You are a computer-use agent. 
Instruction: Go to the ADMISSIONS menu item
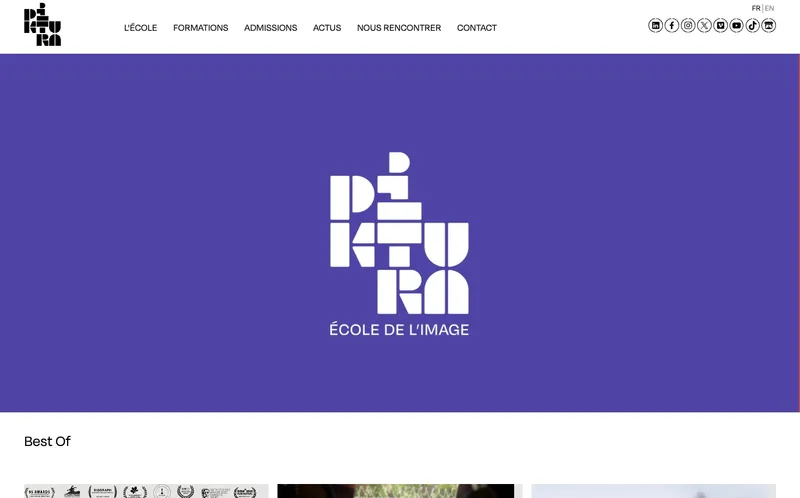tap(270, 28)
